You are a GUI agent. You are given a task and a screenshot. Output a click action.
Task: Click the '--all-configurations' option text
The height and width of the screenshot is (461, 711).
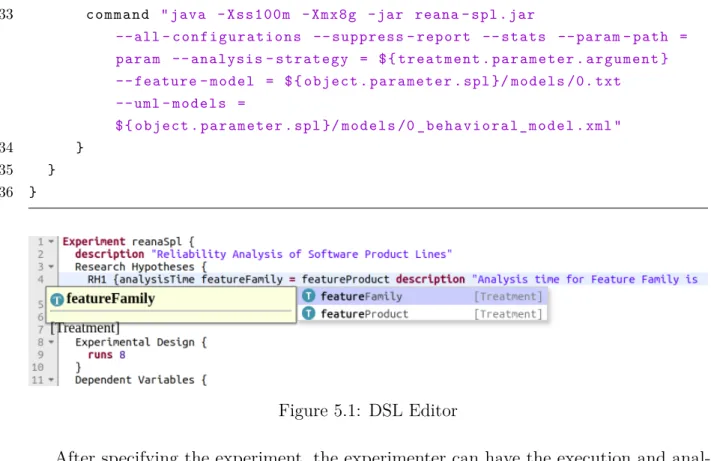(x=208, y=37)
